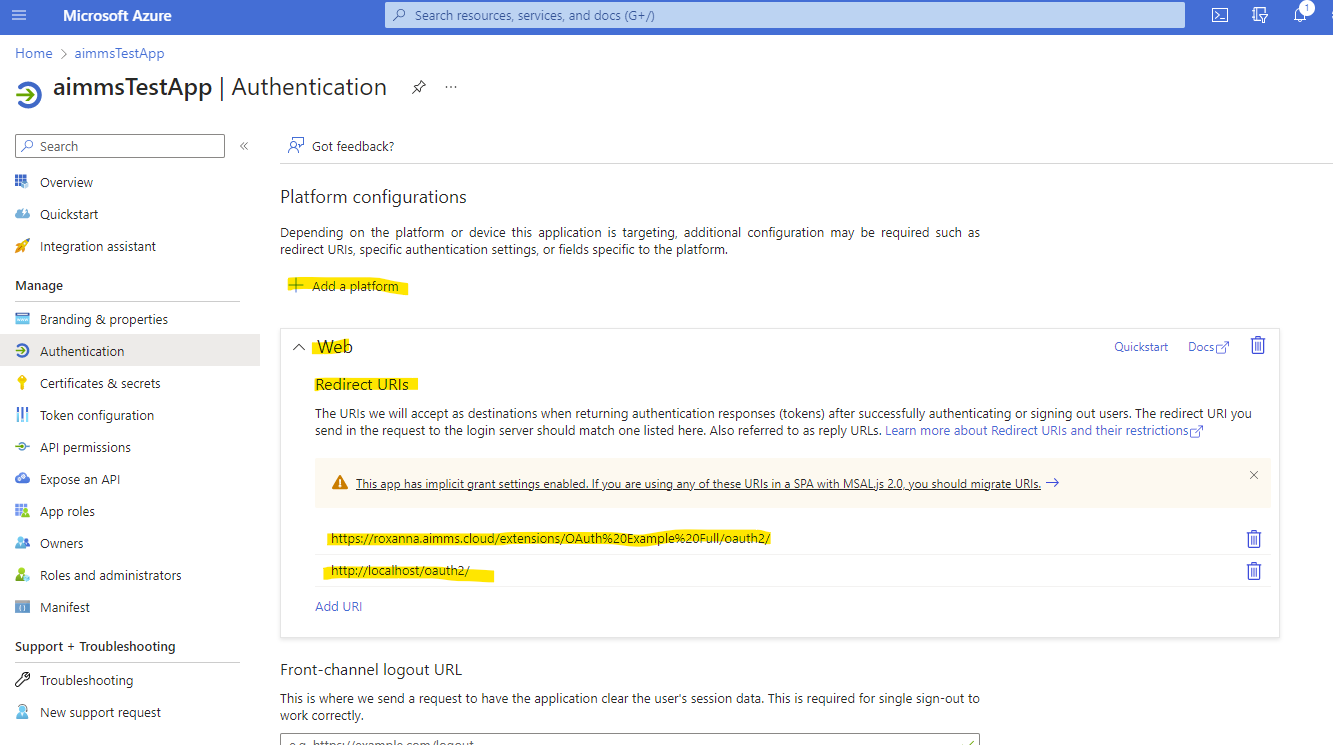
Task: Click the Integration assistant rocket icon
Action: (22, 246)
